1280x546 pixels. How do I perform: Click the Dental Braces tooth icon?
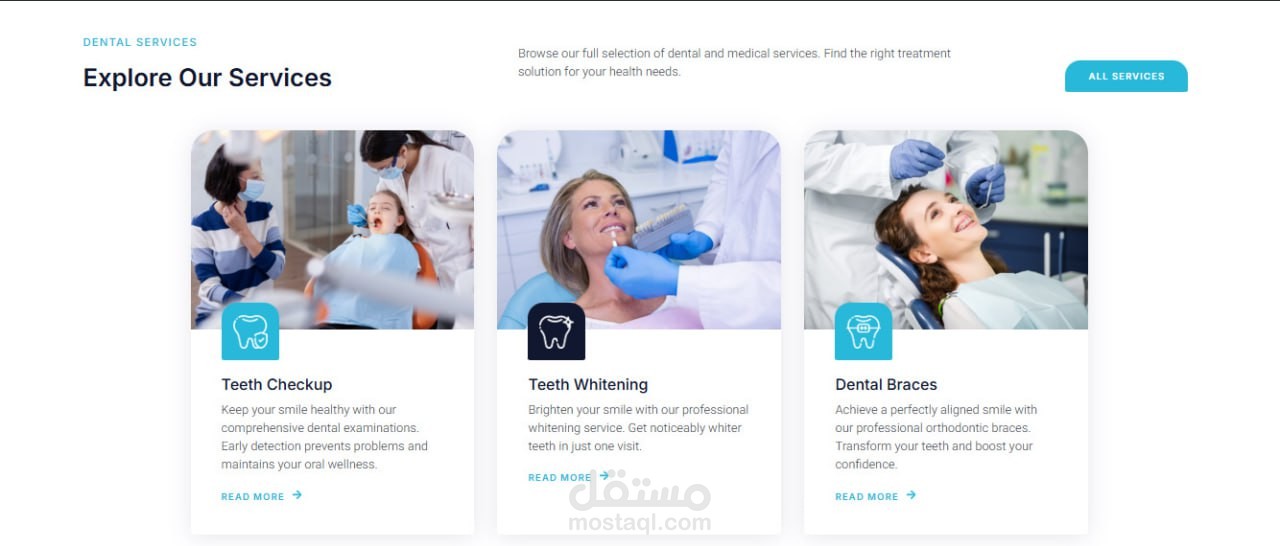[x=863, y=331]
